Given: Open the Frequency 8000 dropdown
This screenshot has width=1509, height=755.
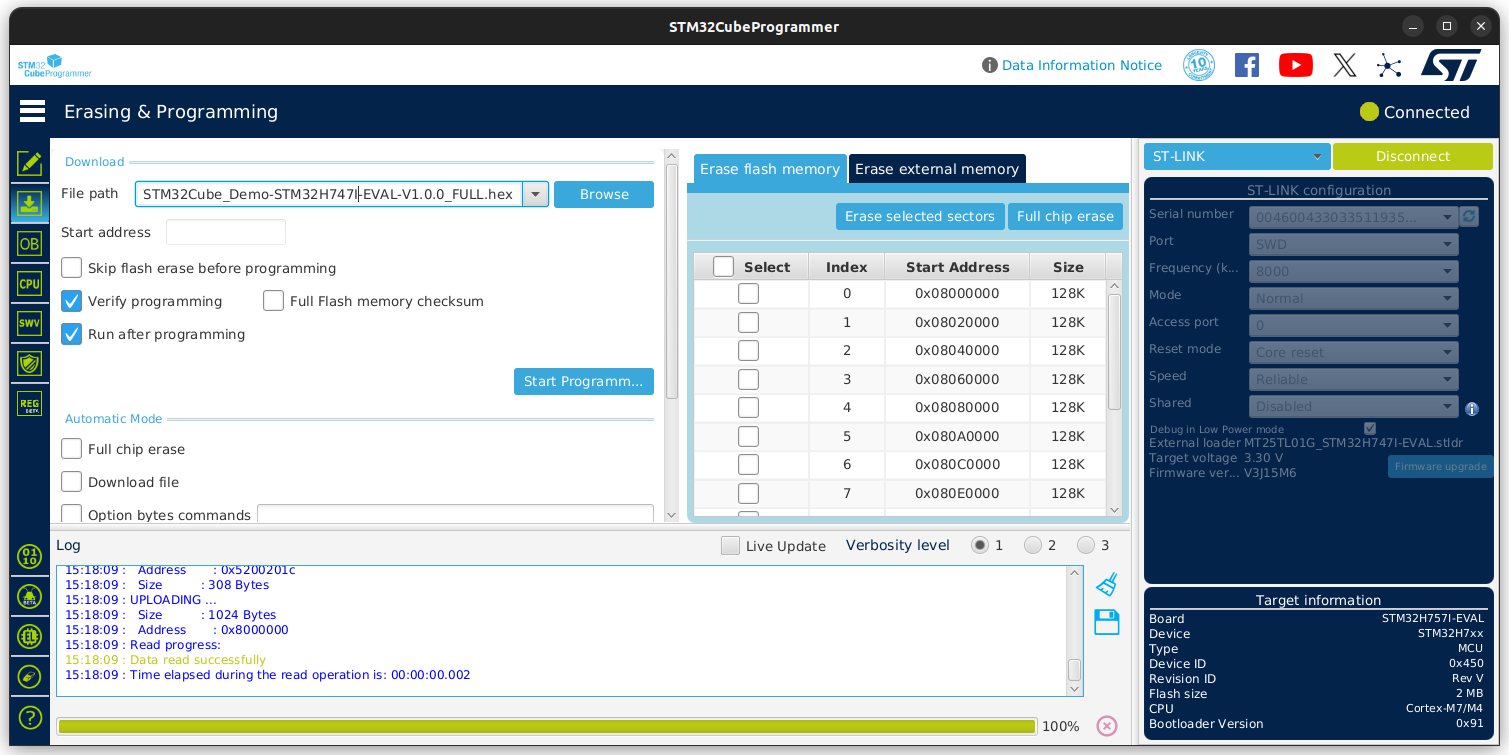Looking at the screenshot, I should (1353, 271).
